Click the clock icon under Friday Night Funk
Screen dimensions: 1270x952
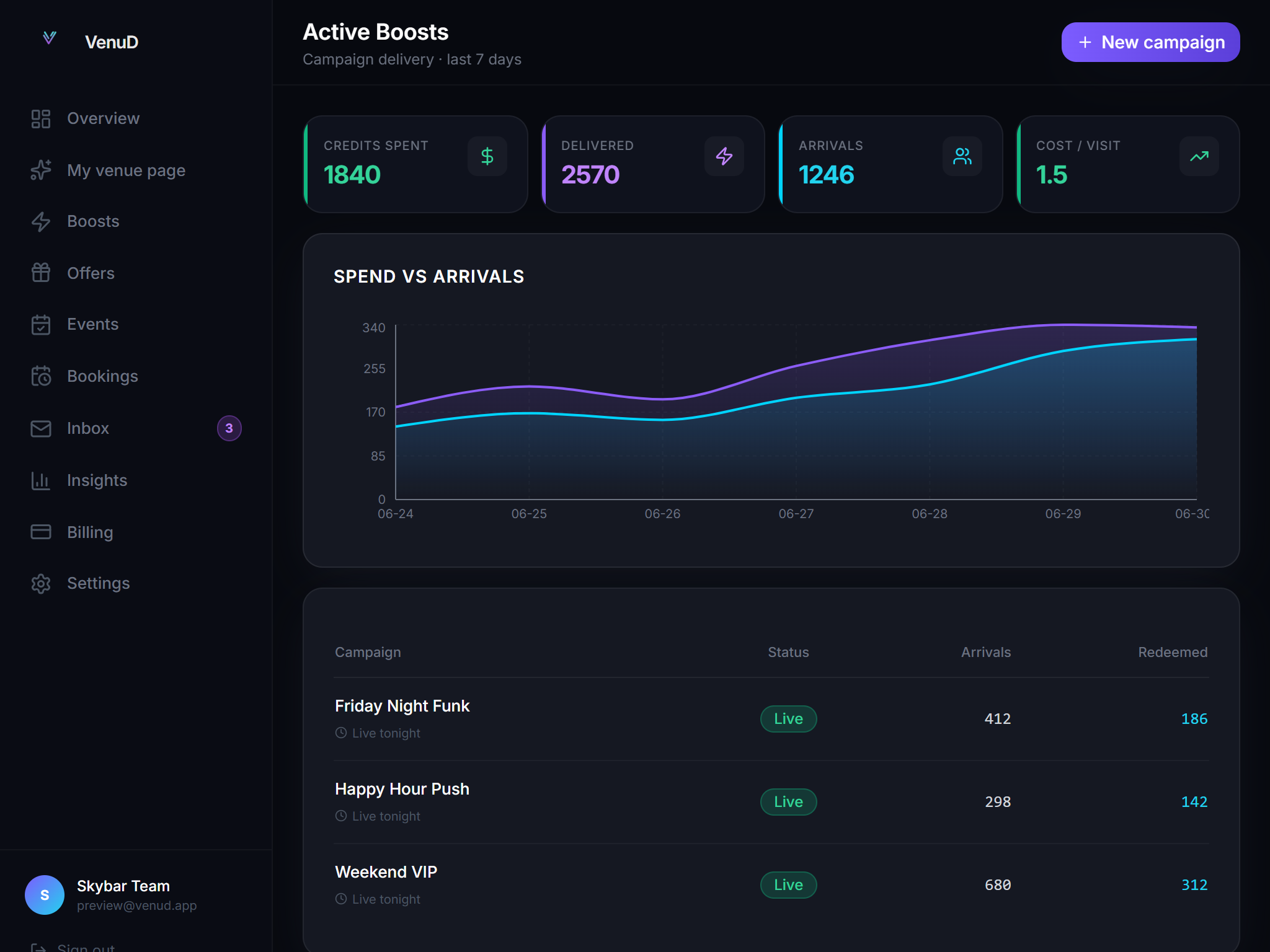[341, 733]
